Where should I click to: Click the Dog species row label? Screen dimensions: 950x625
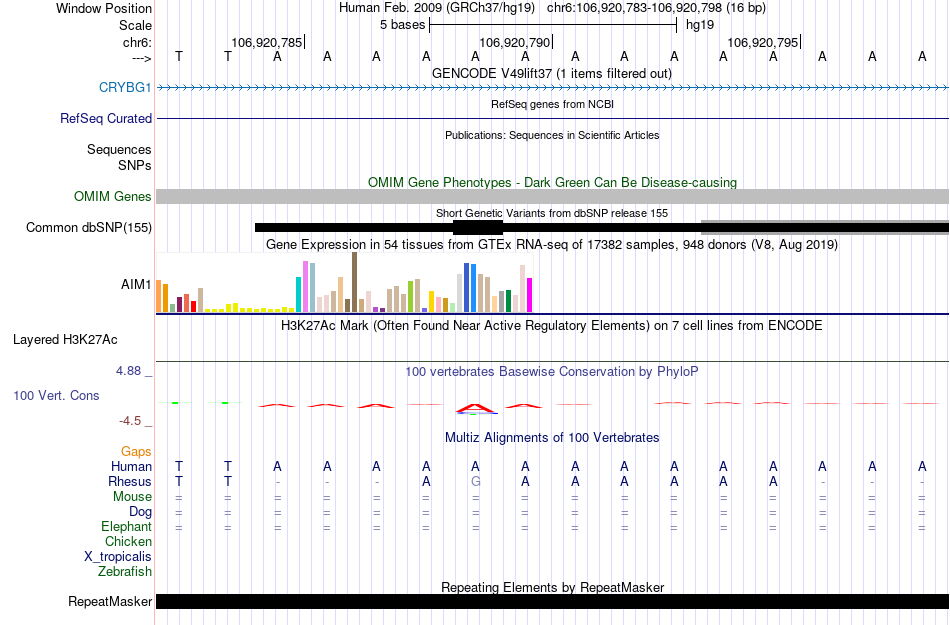pos(140,512)
